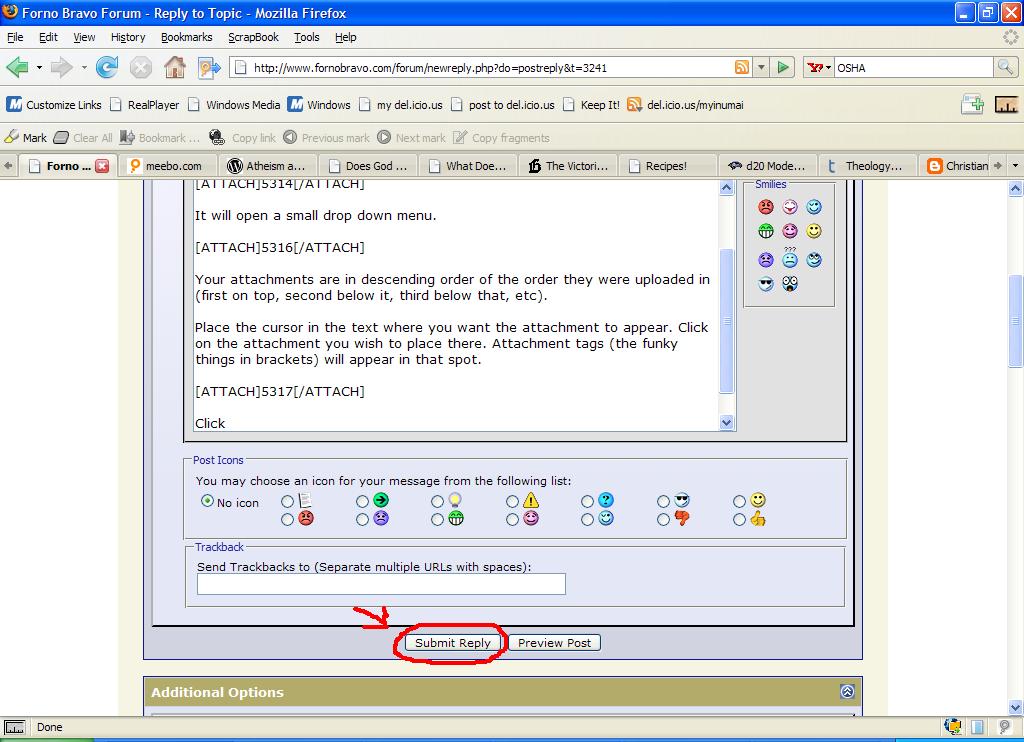Viewport: 1024px width, 742px height.
Task: Click the Submit Reply button
Action: [453, 643]
